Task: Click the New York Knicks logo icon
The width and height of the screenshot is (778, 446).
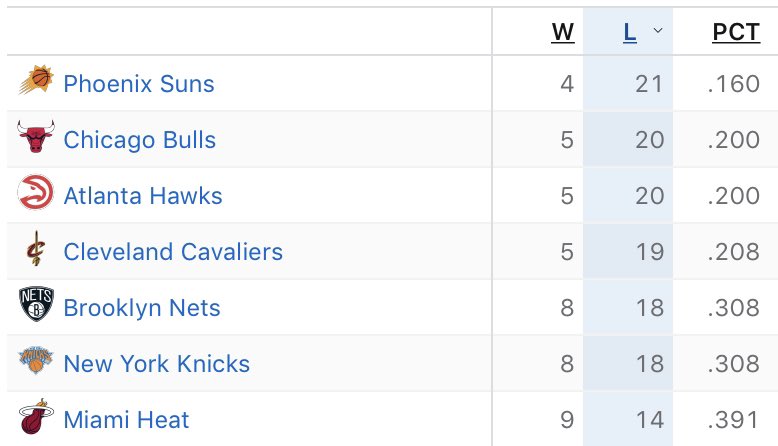Action: coord(36,360)
